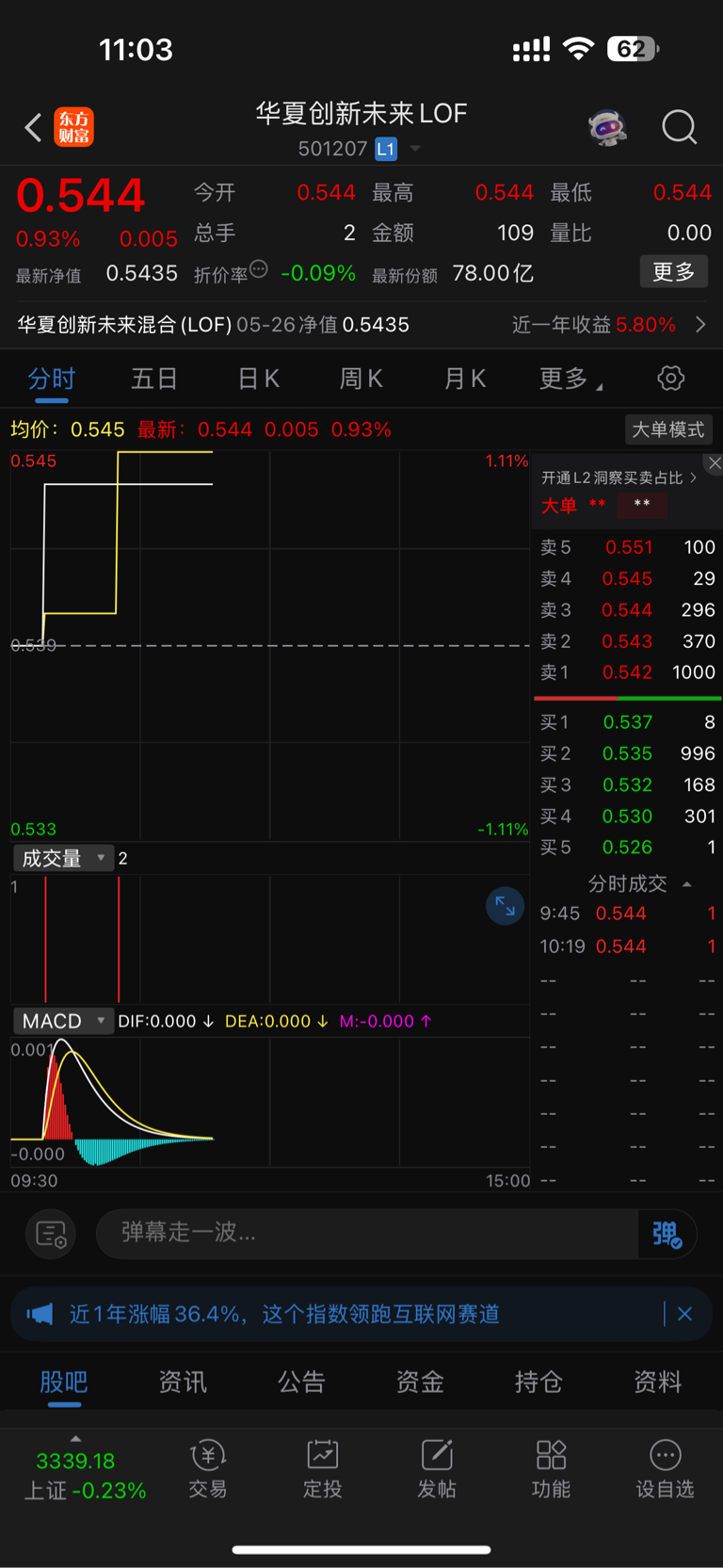Switch to 月K chart tab
Screen dimensions: 723x1568
464,379
